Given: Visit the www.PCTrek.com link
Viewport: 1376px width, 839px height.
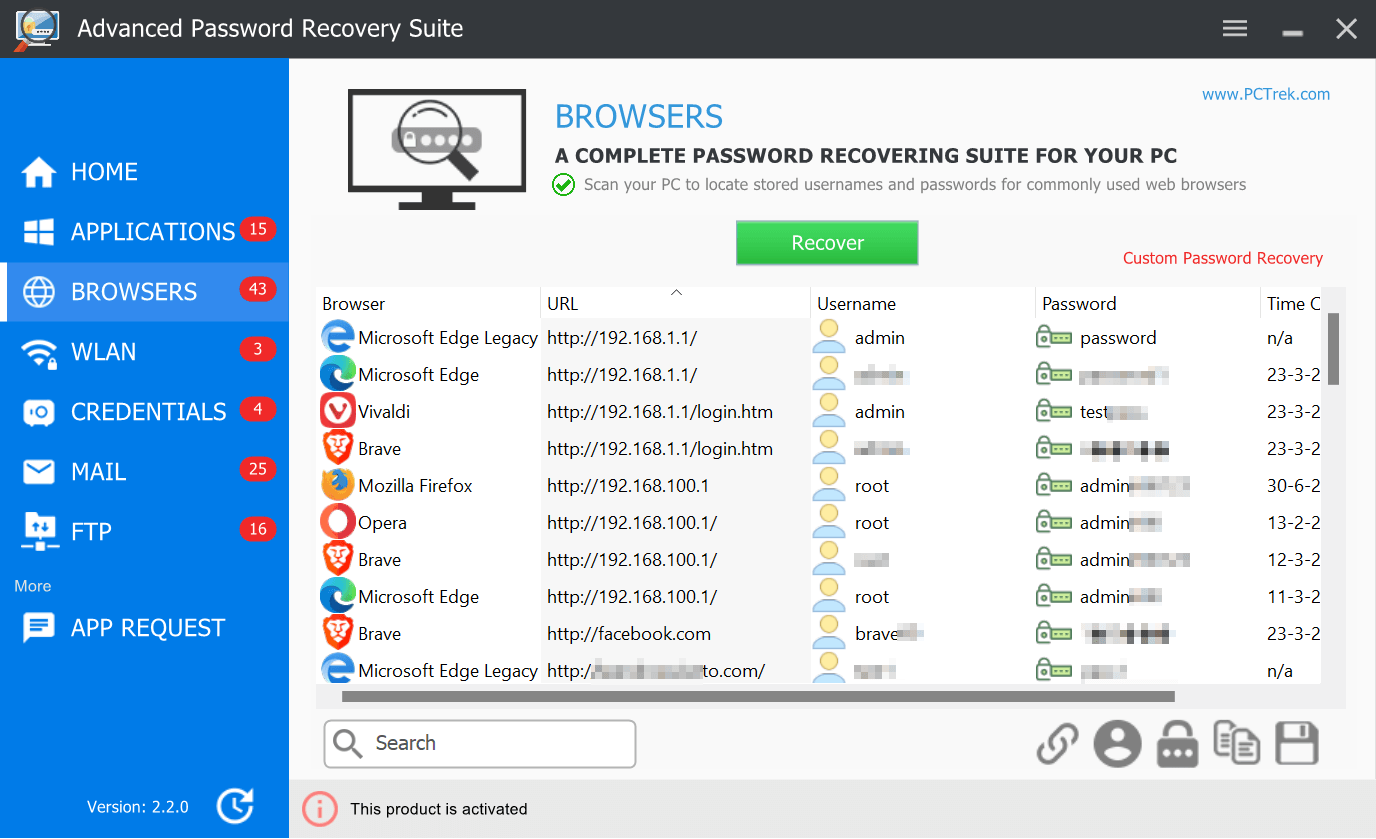Looking at the screenshot, I should (1266, 94).
